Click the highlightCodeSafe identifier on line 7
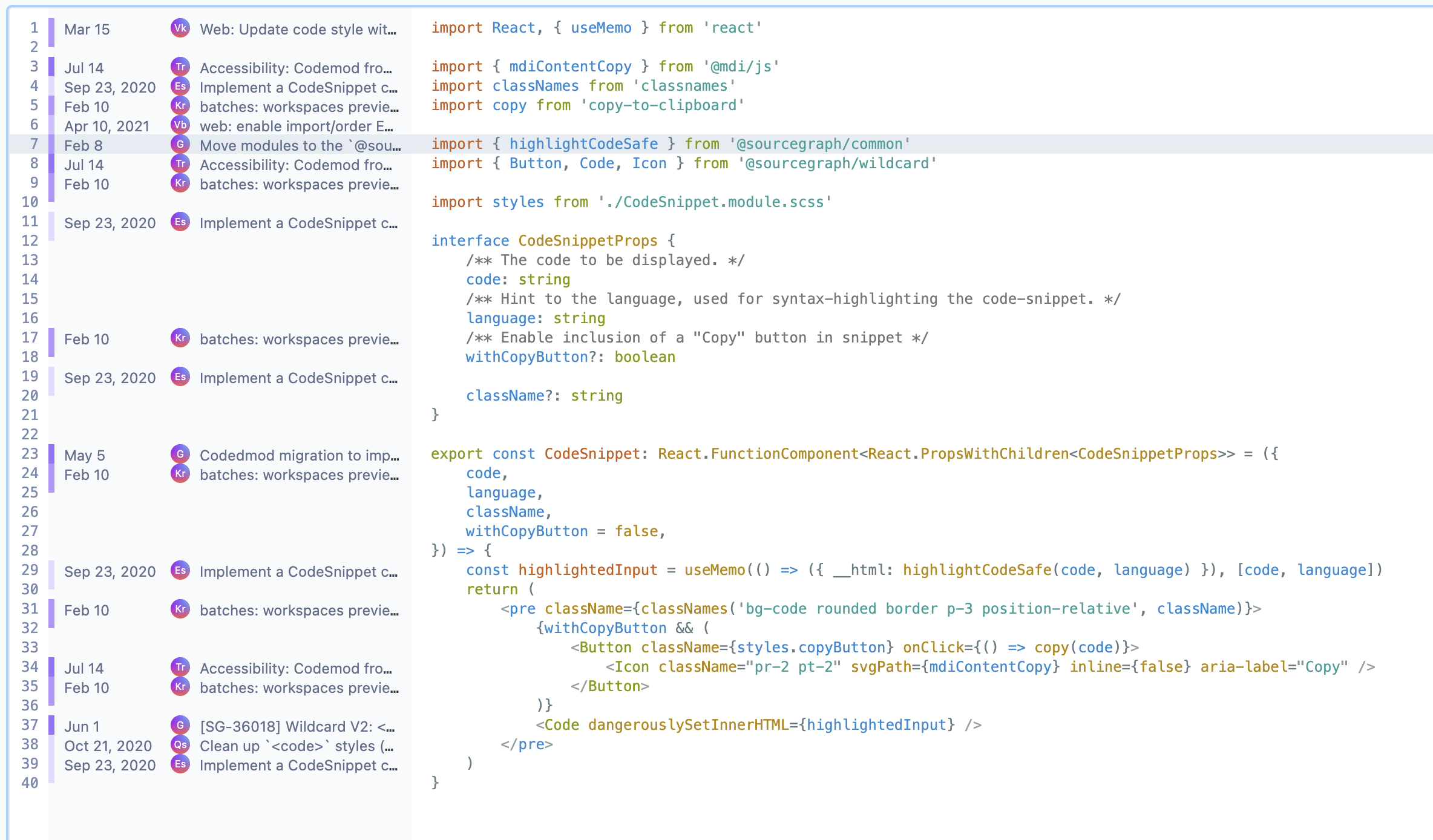This screenshot has height=840, width=1433. point(583,144)
